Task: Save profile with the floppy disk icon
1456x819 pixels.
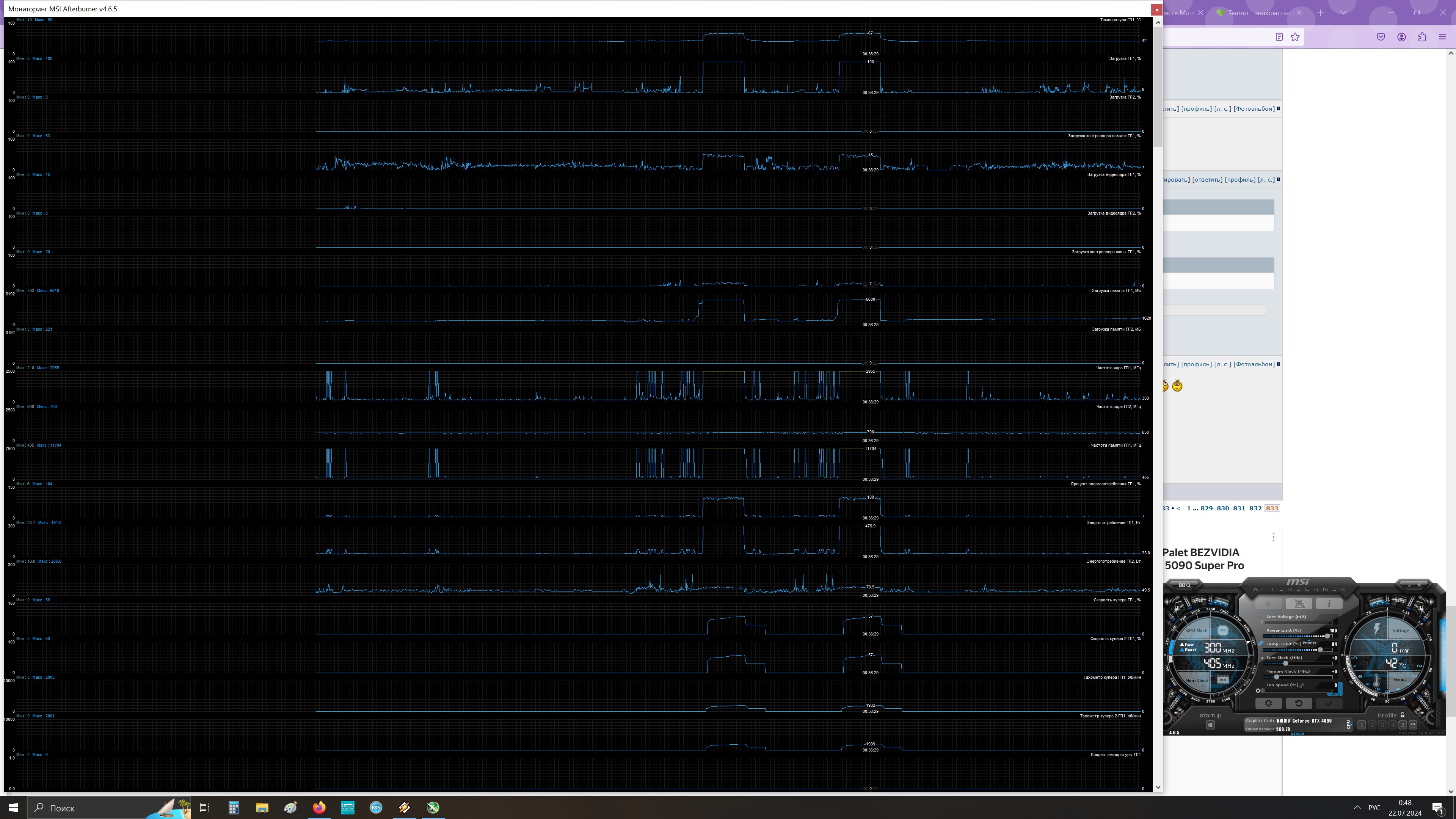Action: pyautogui.click(x=1412, y=725)
